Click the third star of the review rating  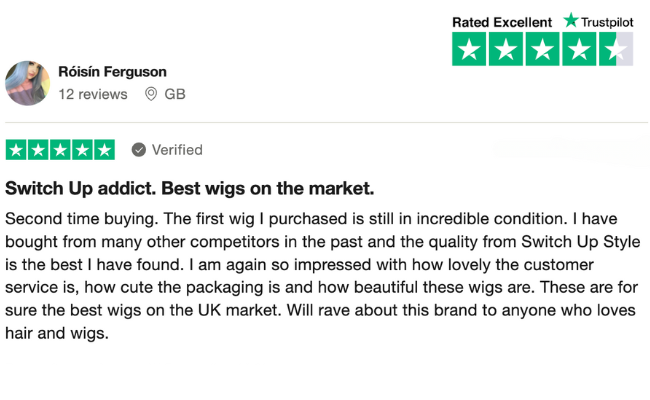click(x=60, y=150)
